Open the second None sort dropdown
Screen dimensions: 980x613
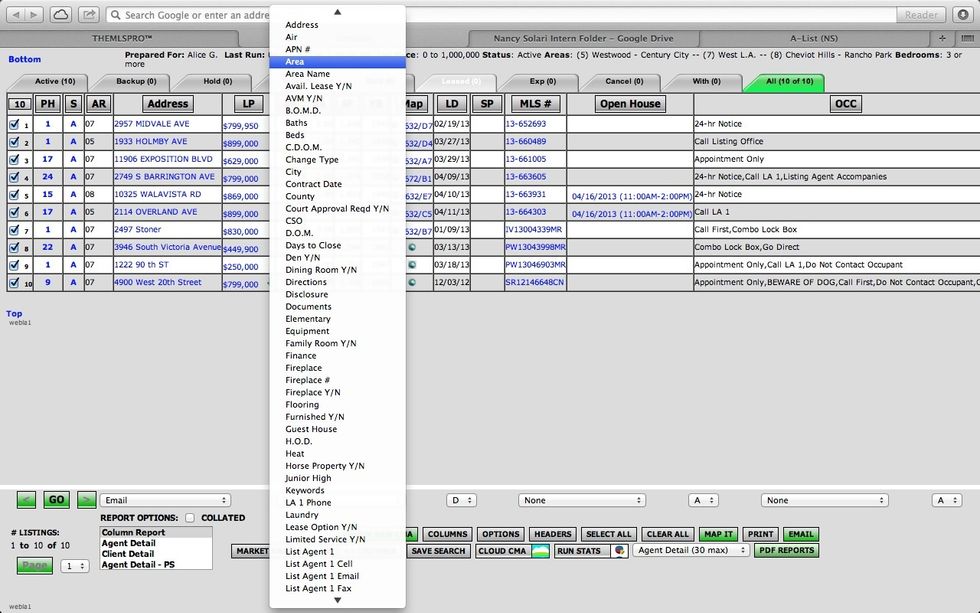tap(824, 500)
